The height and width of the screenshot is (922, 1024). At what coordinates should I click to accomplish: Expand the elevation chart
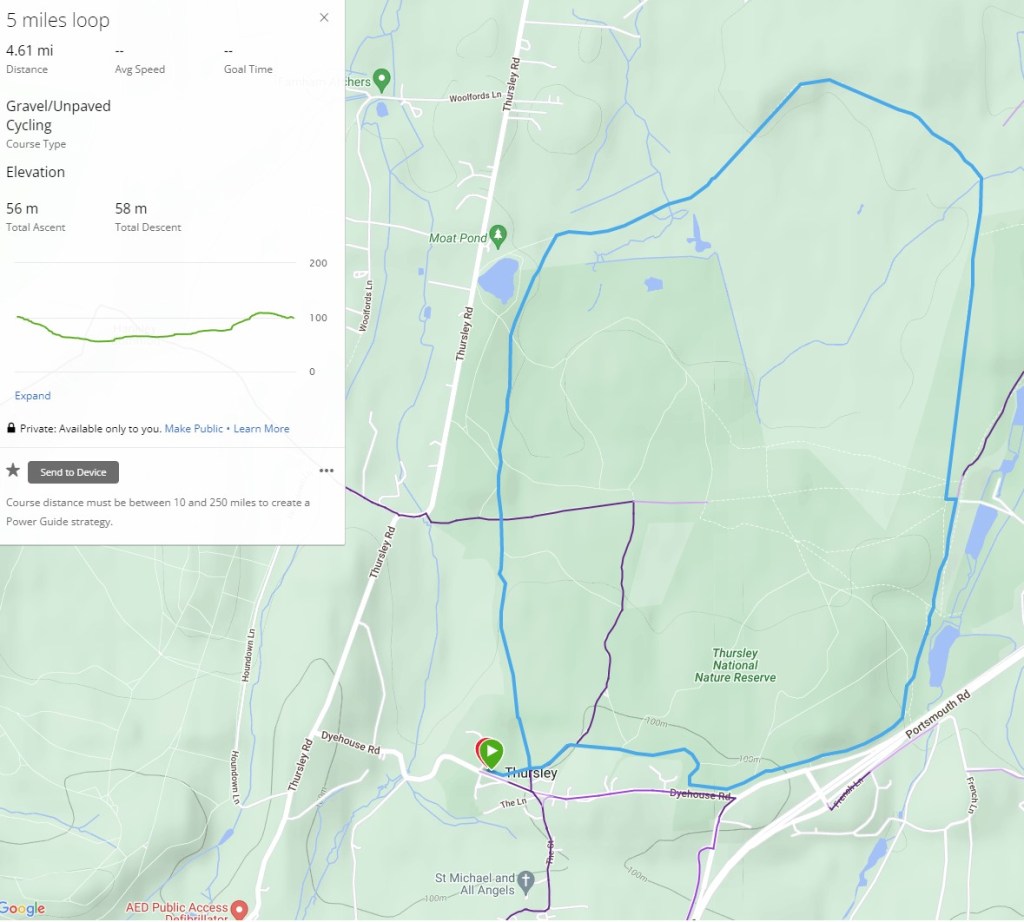(33, 396)
